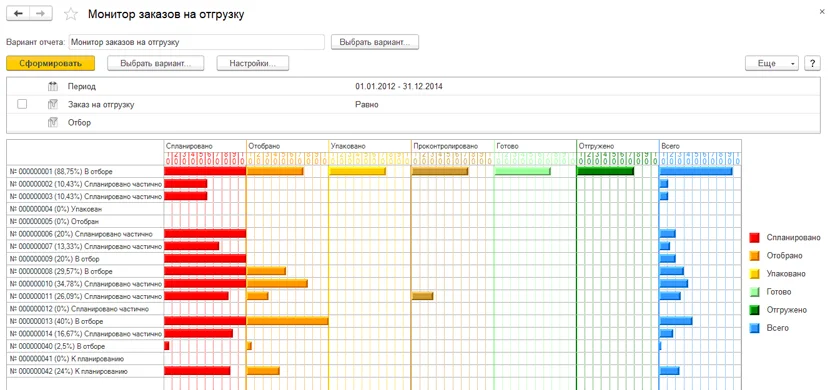
Task: Click the filter icon beside Отбор
Action: [52, 122]
